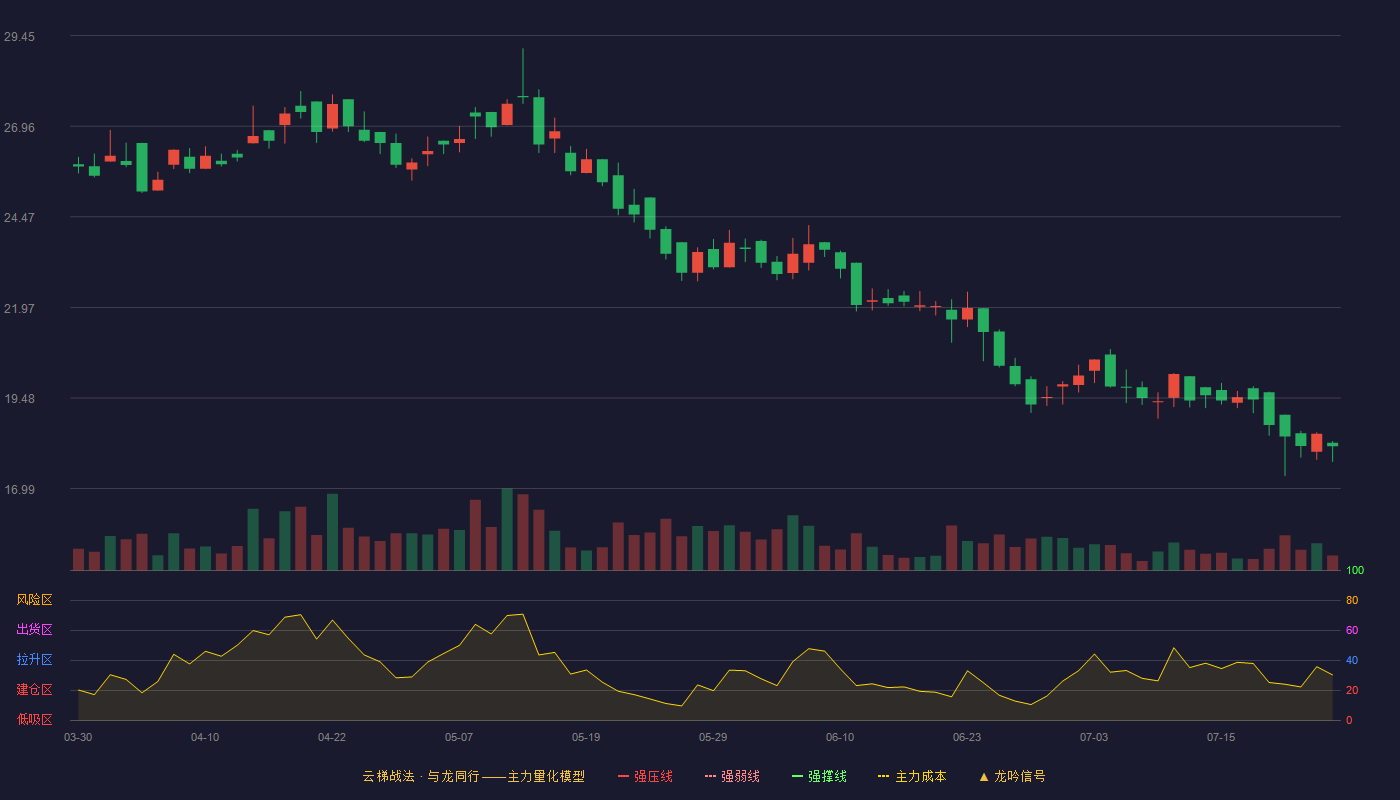The image size is (1400, 800).
Task: Toggle the 强弱线 legend entry
Action: point(732,776)
